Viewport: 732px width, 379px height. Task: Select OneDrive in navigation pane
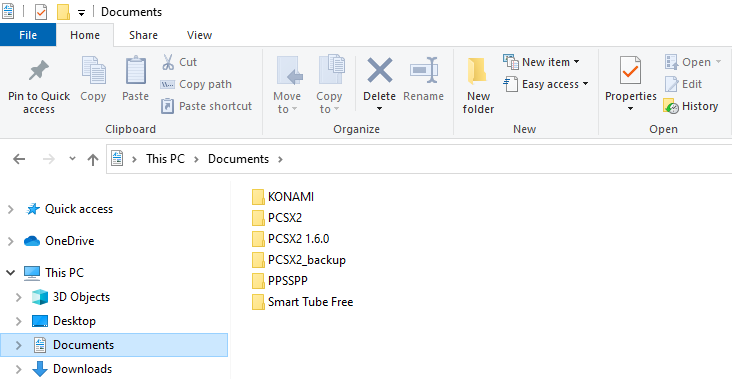click(x=59, y=241)
